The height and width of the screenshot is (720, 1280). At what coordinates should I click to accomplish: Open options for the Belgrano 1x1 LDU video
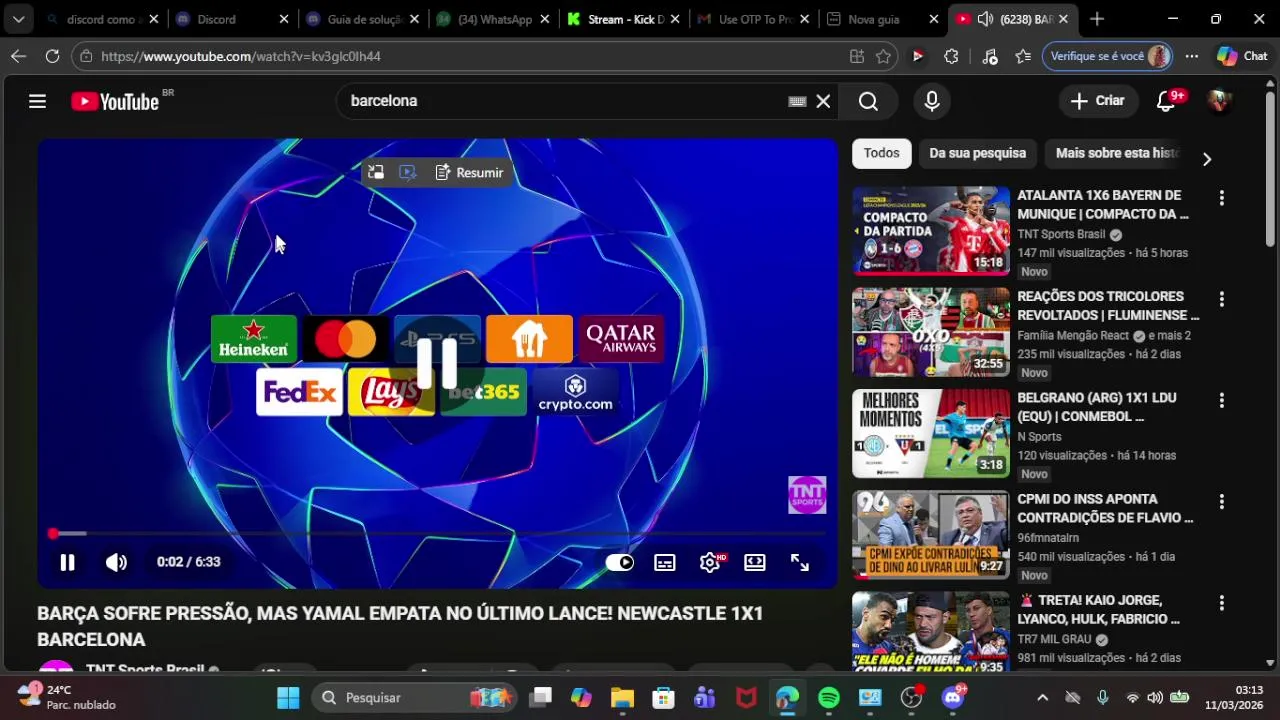click(x=1221, y=400)
